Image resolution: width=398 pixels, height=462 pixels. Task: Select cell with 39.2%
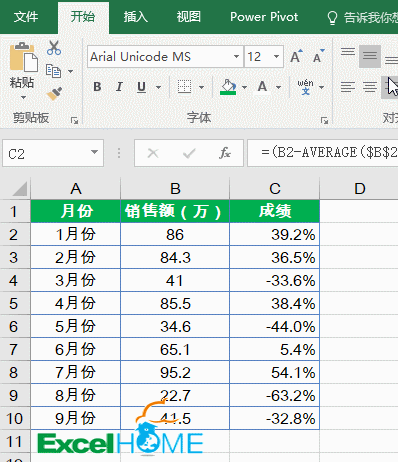coord(275,234)
